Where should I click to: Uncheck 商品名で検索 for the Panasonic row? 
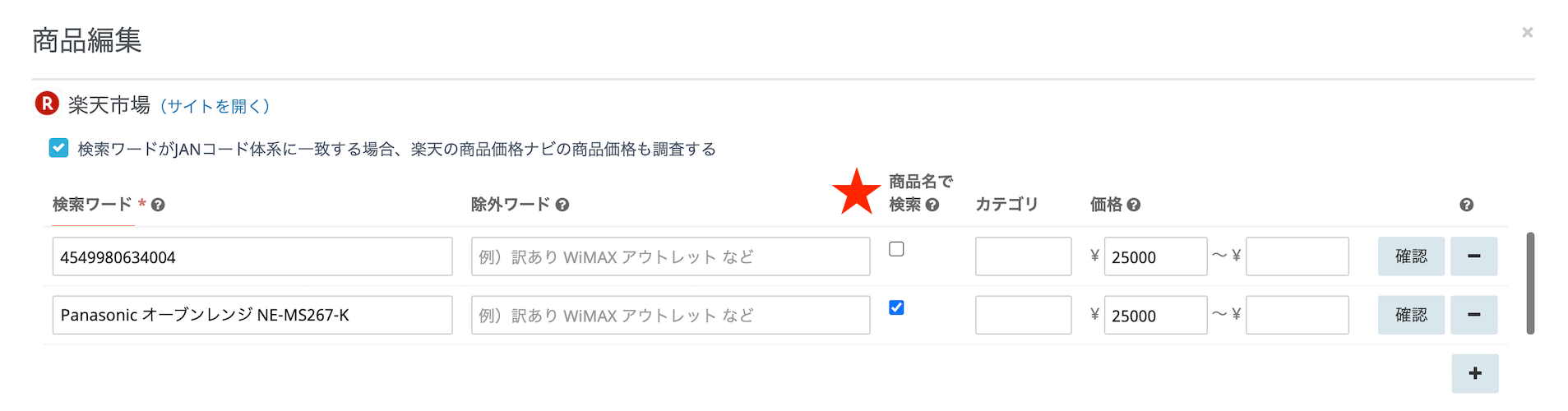pyautogui.click(x=896, y=307)
